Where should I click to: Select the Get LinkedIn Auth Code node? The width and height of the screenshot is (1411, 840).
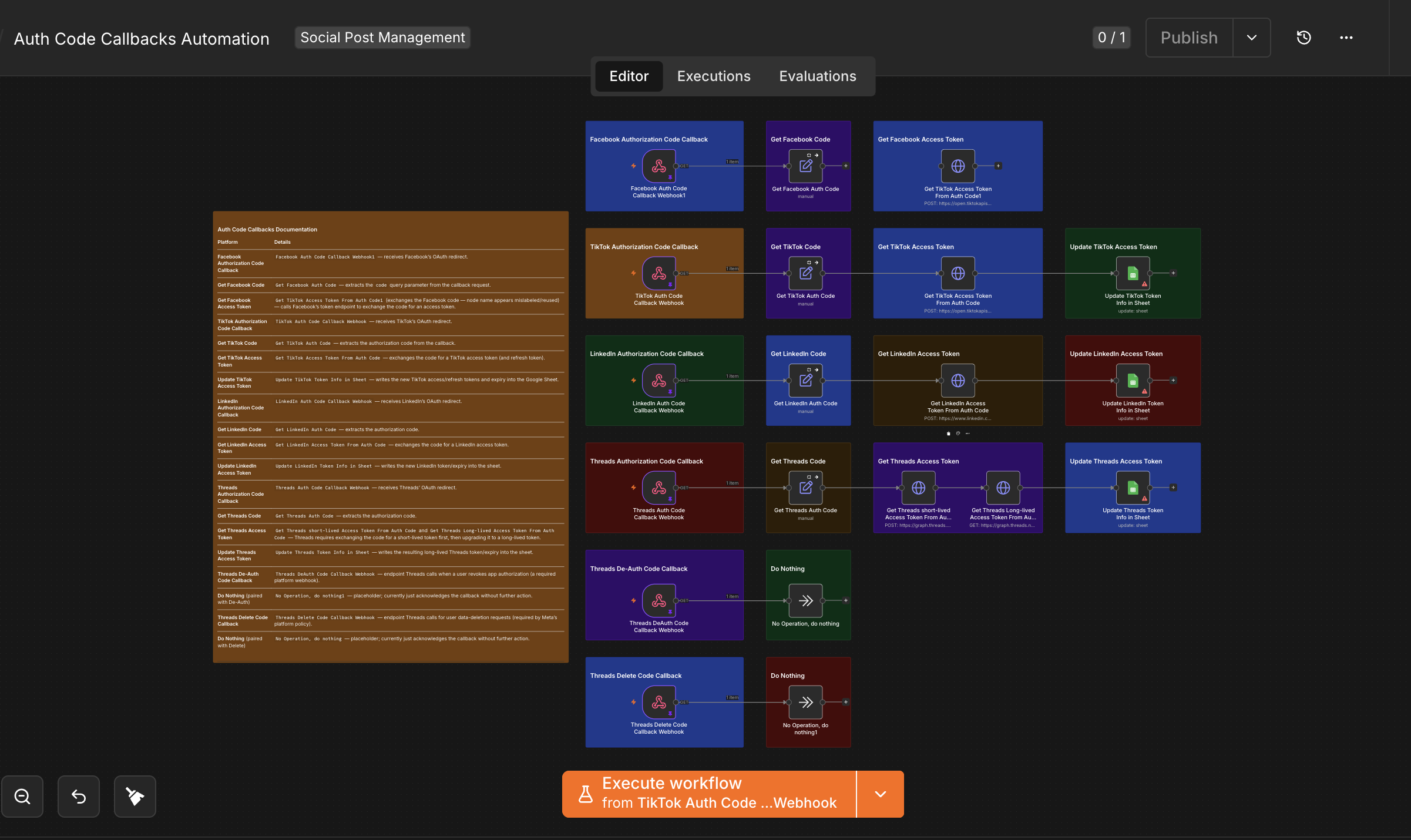coord(806,381)
